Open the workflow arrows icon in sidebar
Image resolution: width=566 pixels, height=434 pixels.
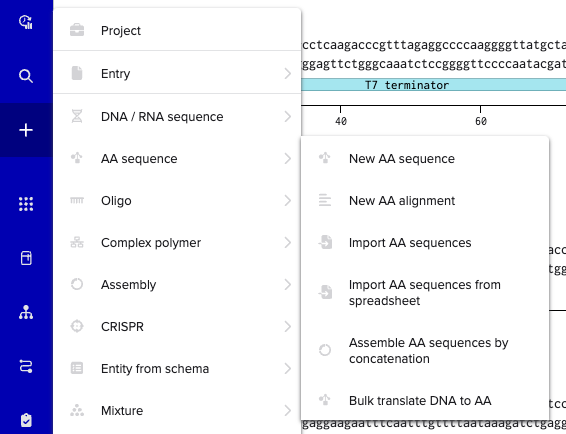[x=26, y=366]
